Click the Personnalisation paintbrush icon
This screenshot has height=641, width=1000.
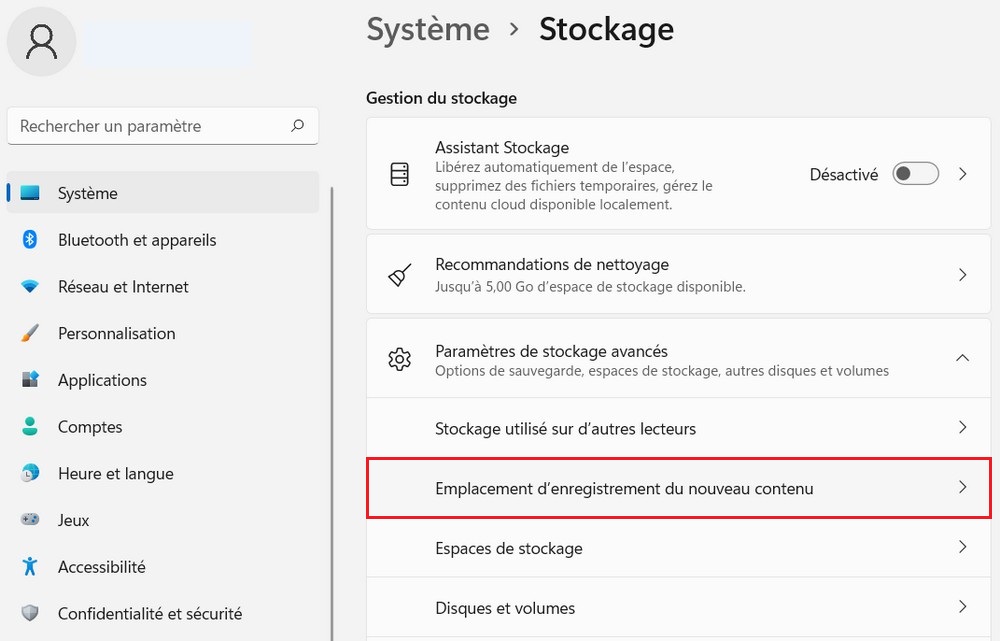30,334
